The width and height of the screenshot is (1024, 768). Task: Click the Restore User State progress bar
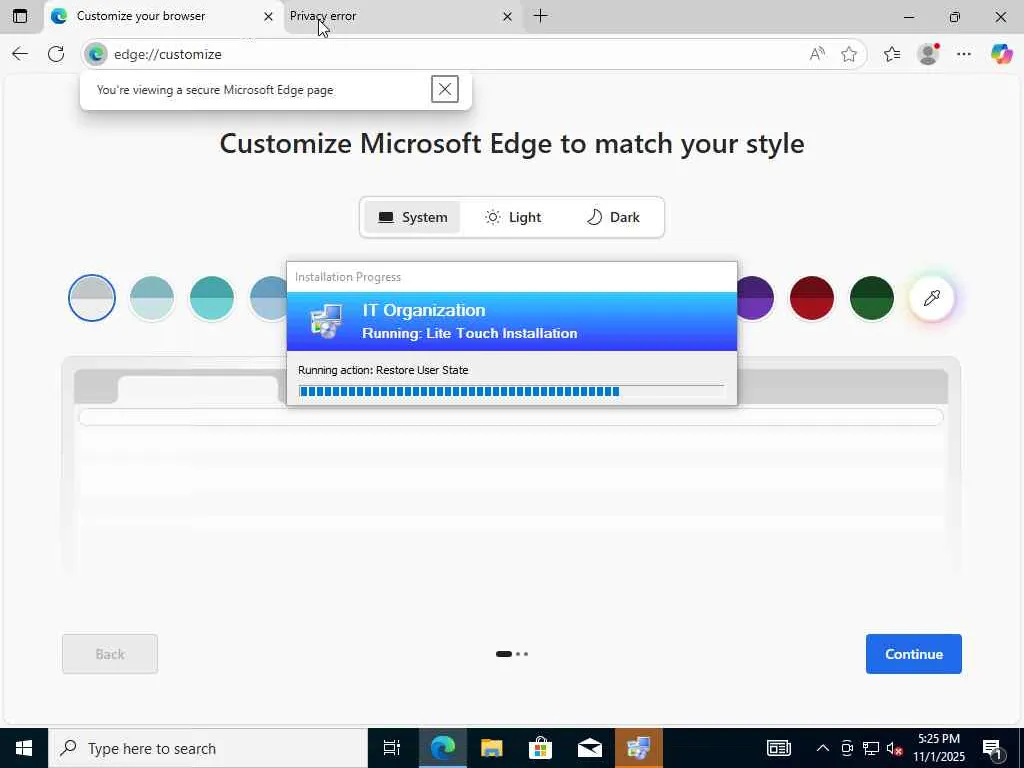point(511,391)
